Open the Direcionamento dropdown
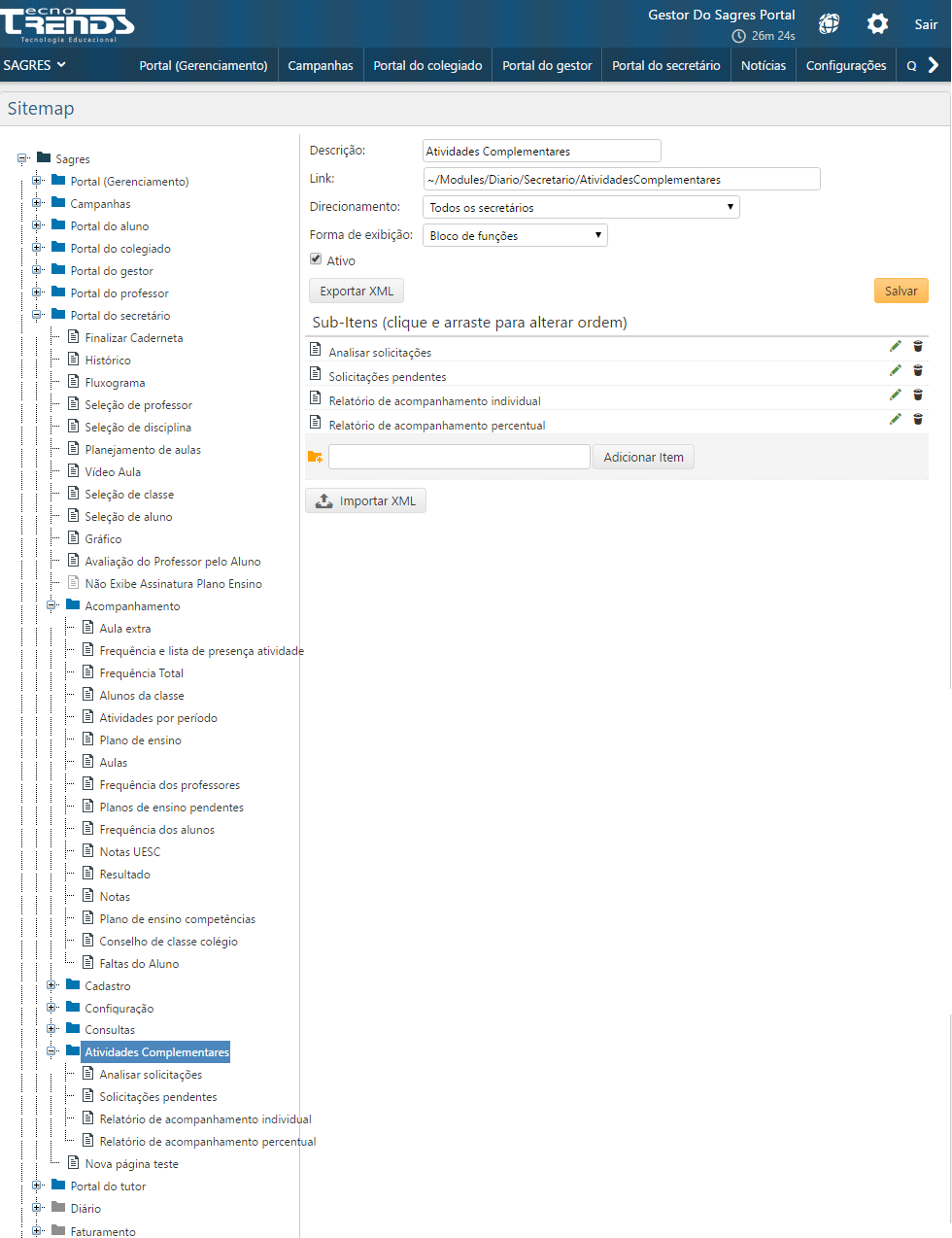This screenshot has height=1238, width=952. [x=581, y=207]
